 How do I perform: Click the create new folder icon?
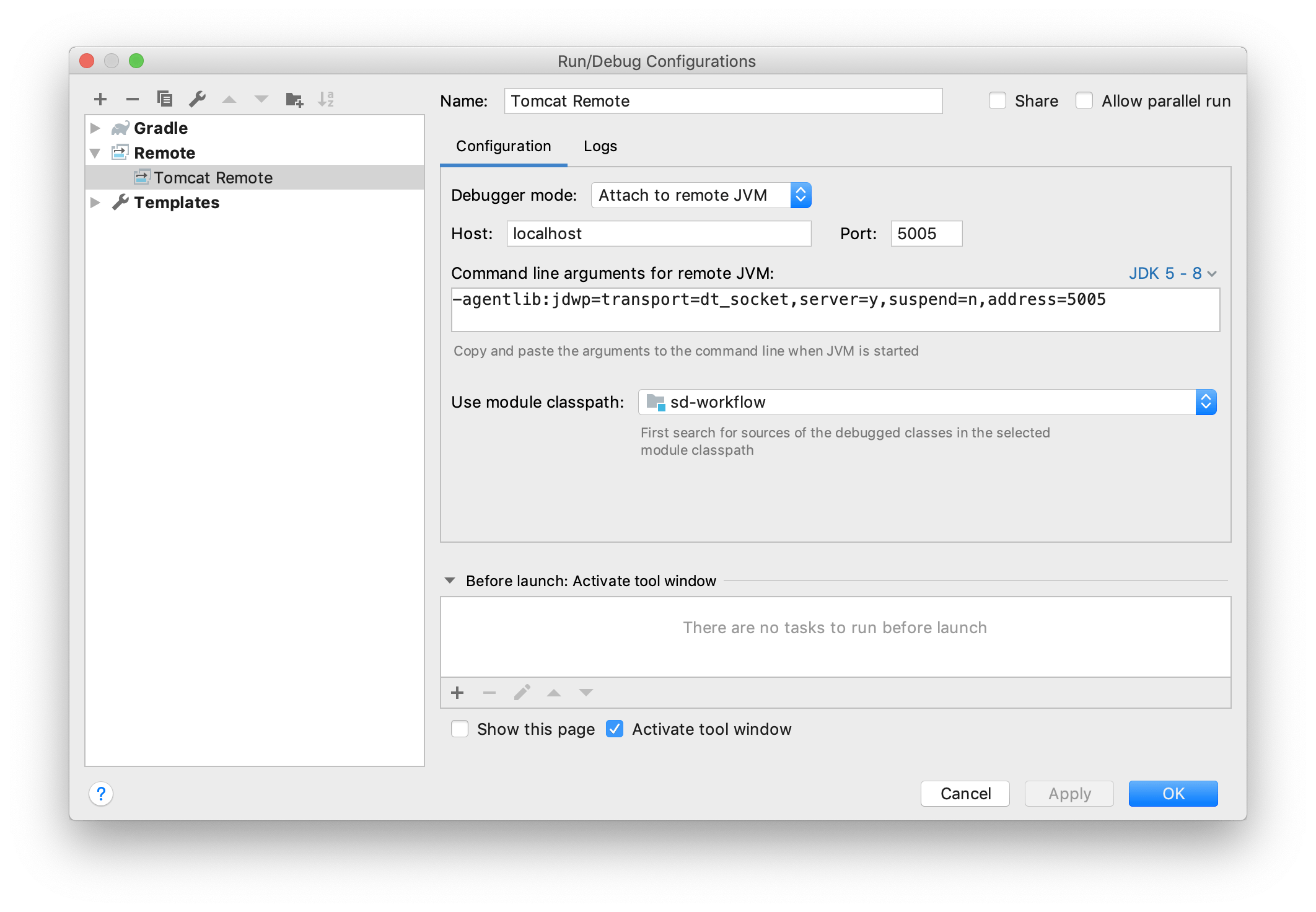click(x=294, y=99)
